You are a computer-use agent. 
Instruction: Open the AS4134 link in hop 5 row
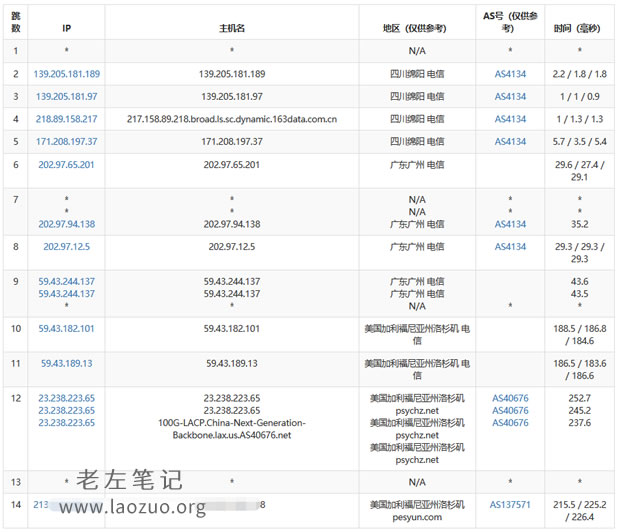pos(510,142)
